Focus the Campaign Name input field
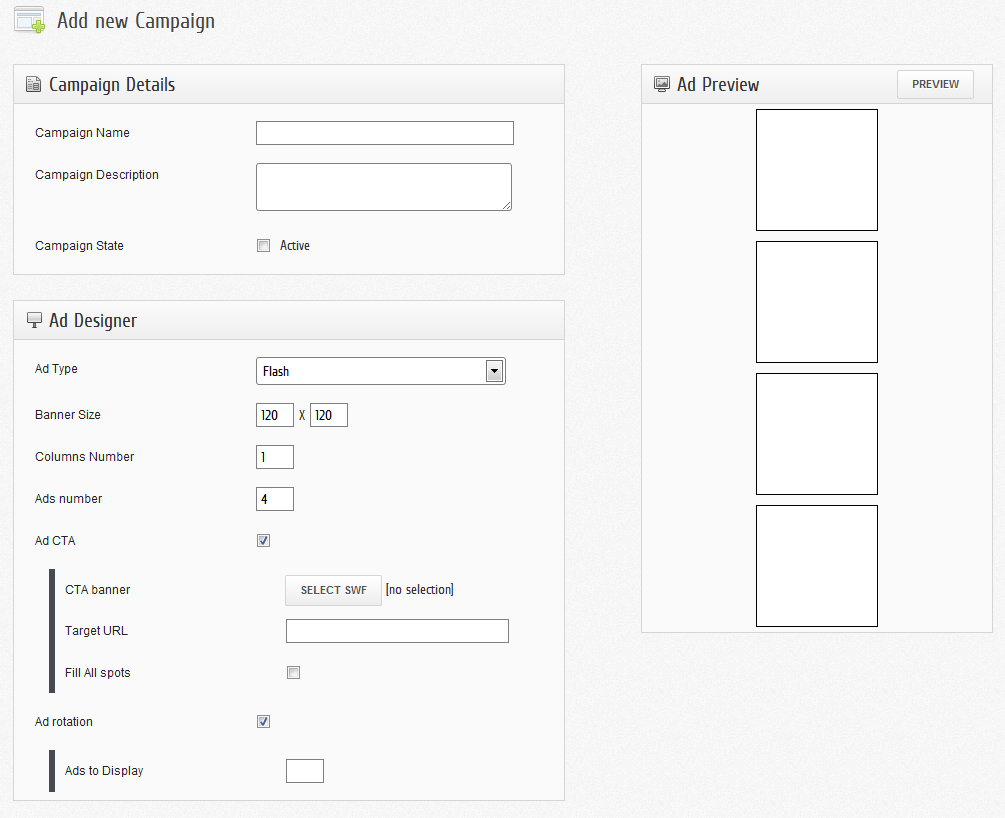1005x818 pixels. point(385,133)
